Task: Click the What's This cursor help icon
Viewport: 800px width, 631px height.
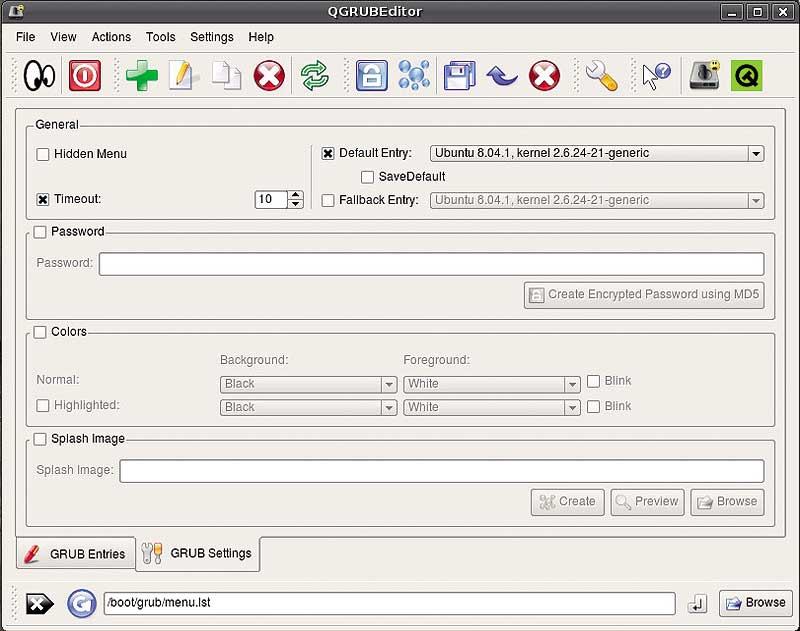Action: click(x=657, y=76)
